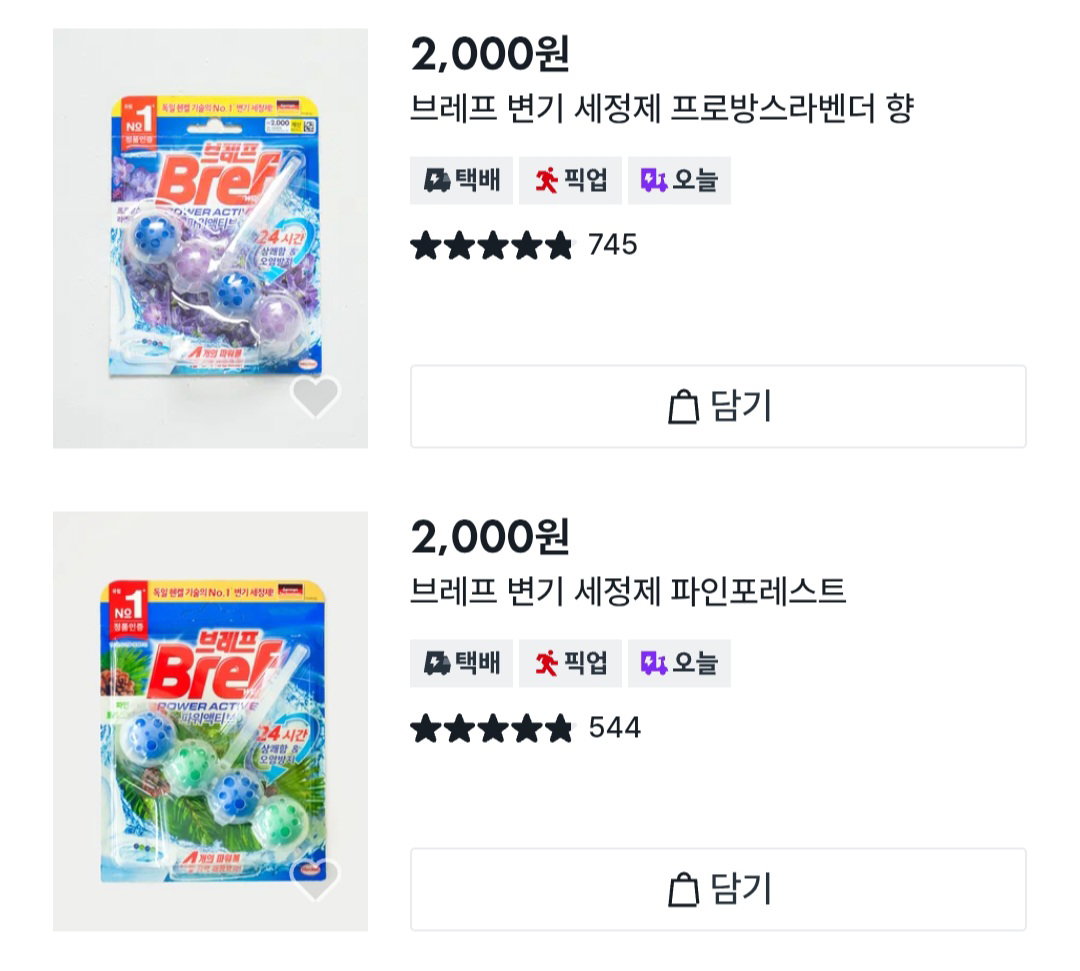This screenshot has width=1080, height=971.
Task: Open Pine Forest Bref product thumbnail image
Action: [210, 722]
